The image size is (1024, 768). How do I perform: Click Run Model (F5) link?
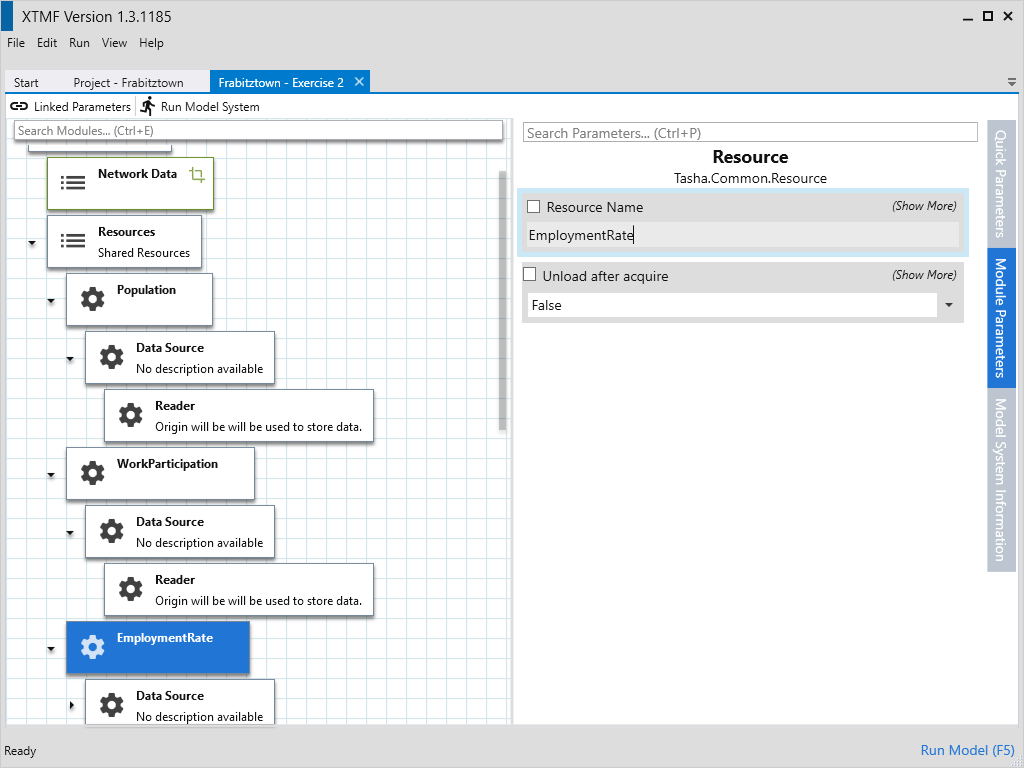(967, 750)
